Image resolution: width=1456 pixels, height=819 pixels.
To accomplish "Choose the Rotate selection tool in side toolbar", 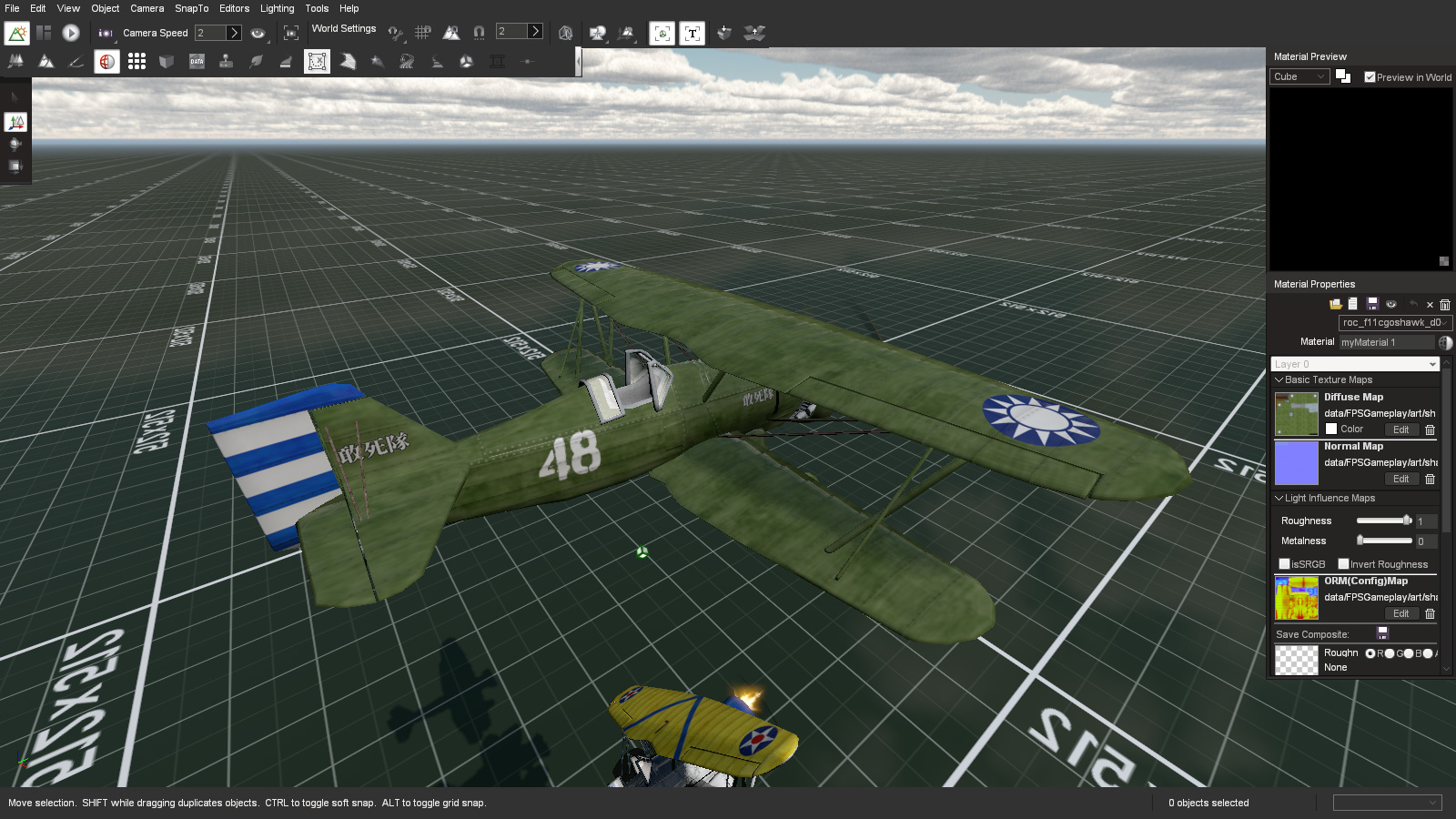I will (15, 144).
